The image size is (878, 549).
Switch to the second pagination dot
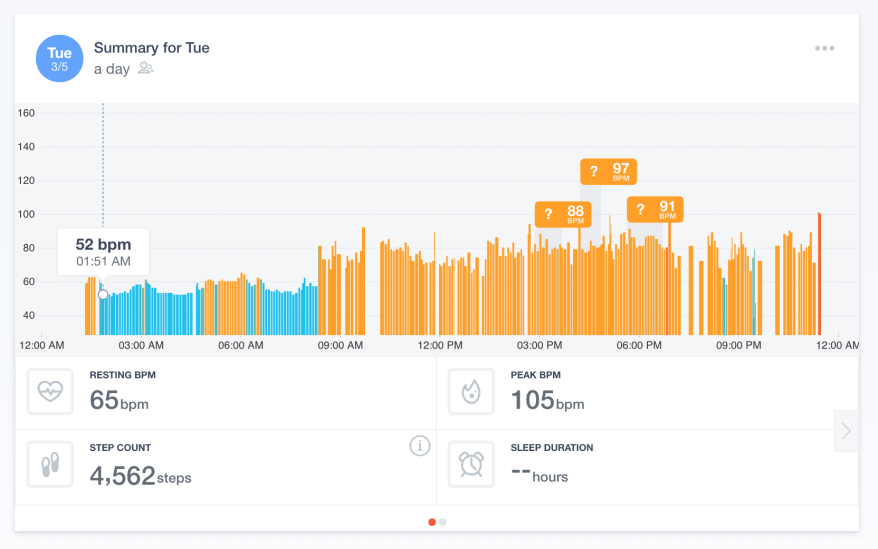(x=443, y=521)
